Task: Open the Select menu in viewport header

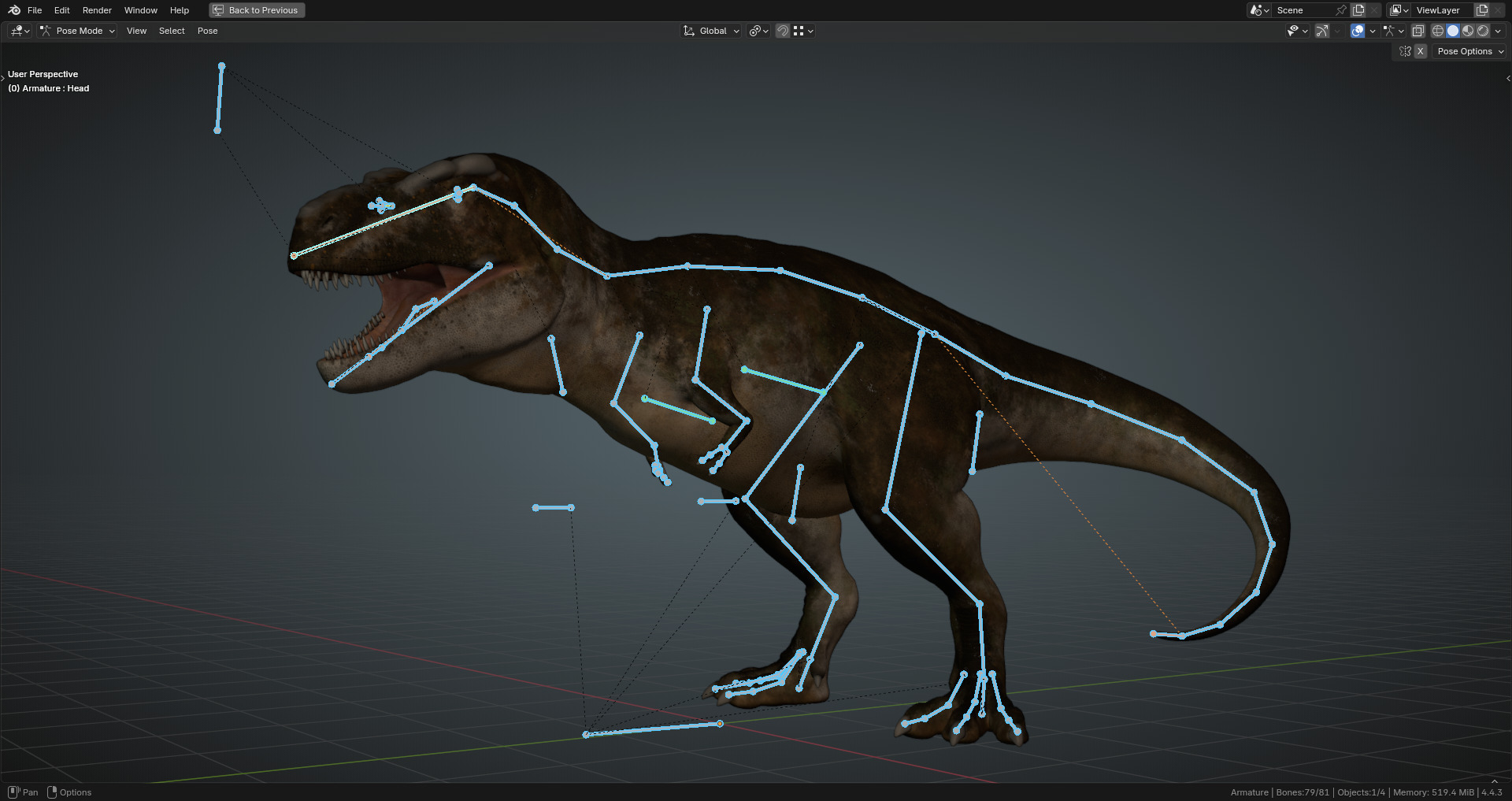Action: (x=172, y=31)
